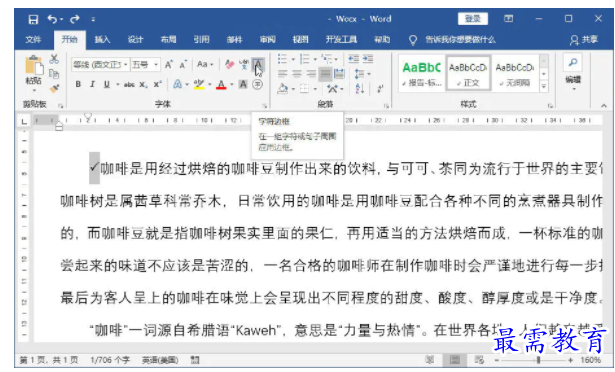Open the font size 五号 dropdown
The width and height of the screenshot is (615, 372).
[x=156, y=64]
